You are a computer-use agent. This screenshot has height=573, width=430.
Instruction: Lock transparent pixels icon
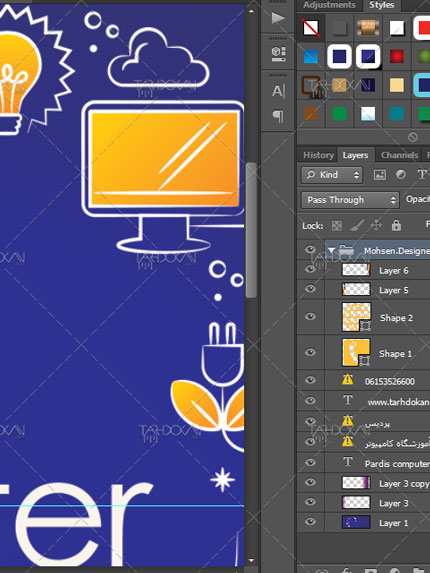(x=337, y=226)
